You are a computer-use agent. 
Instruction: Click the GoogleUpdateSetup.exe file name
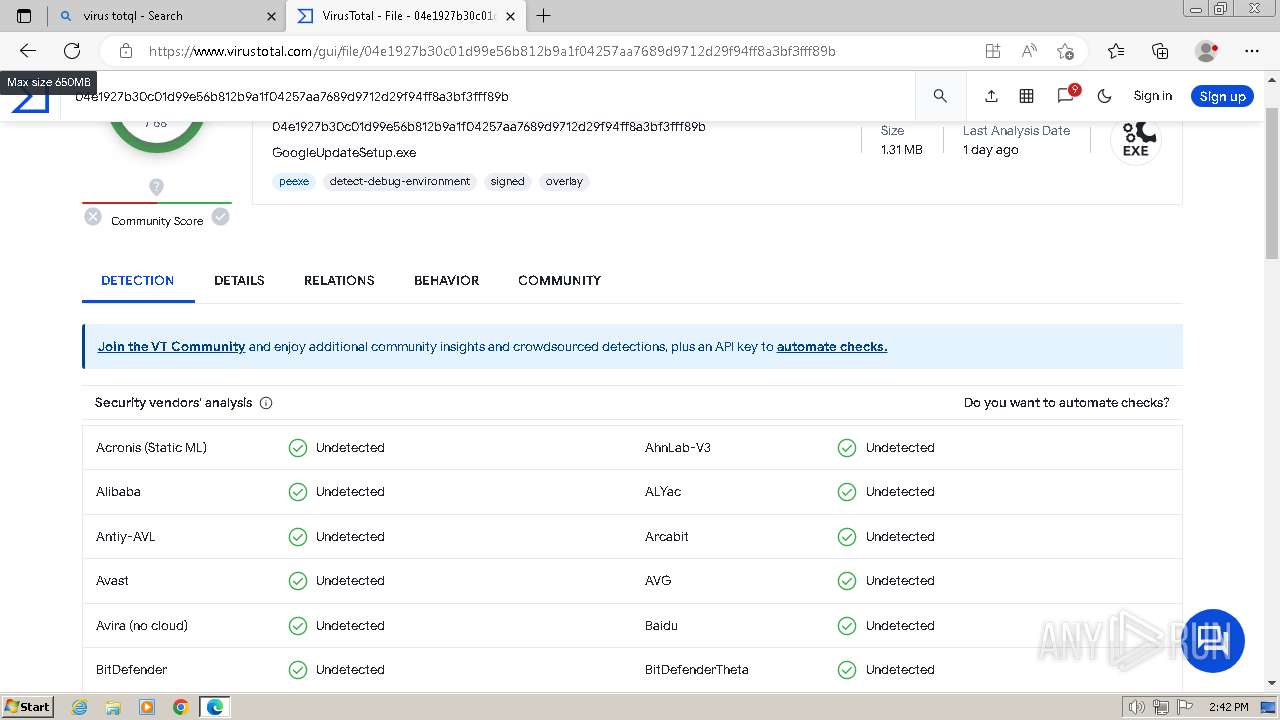pos(344,153)
